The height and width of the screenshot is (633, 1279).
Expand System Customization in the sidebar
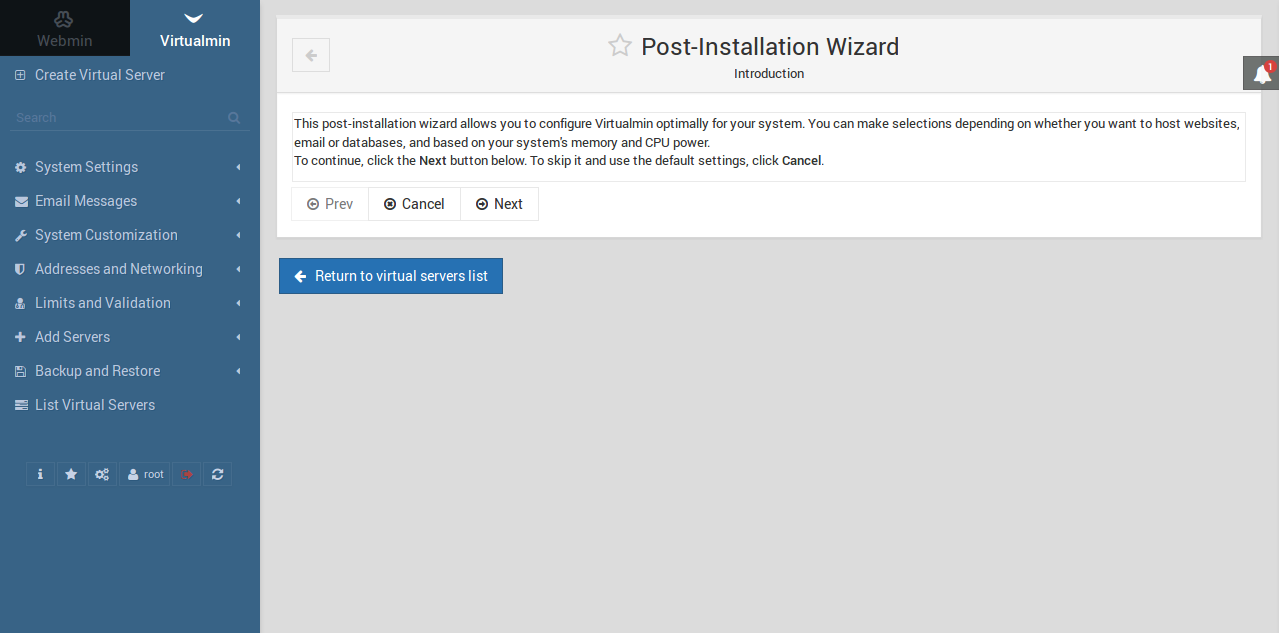click(130, 235)
